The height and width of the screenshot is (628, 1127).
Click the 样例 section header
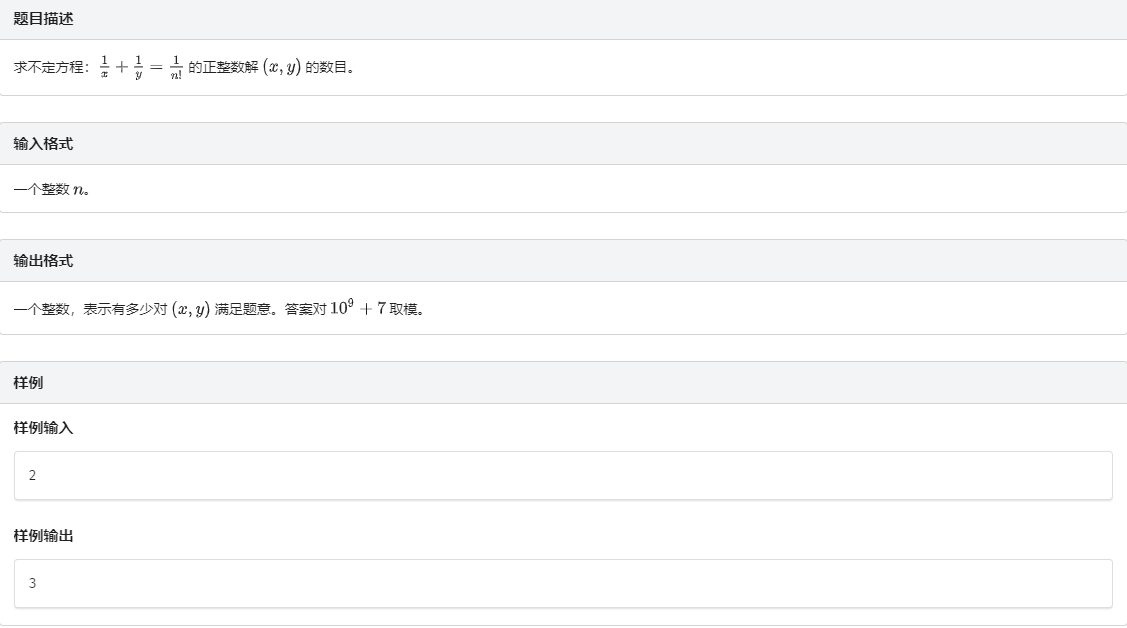28,383
